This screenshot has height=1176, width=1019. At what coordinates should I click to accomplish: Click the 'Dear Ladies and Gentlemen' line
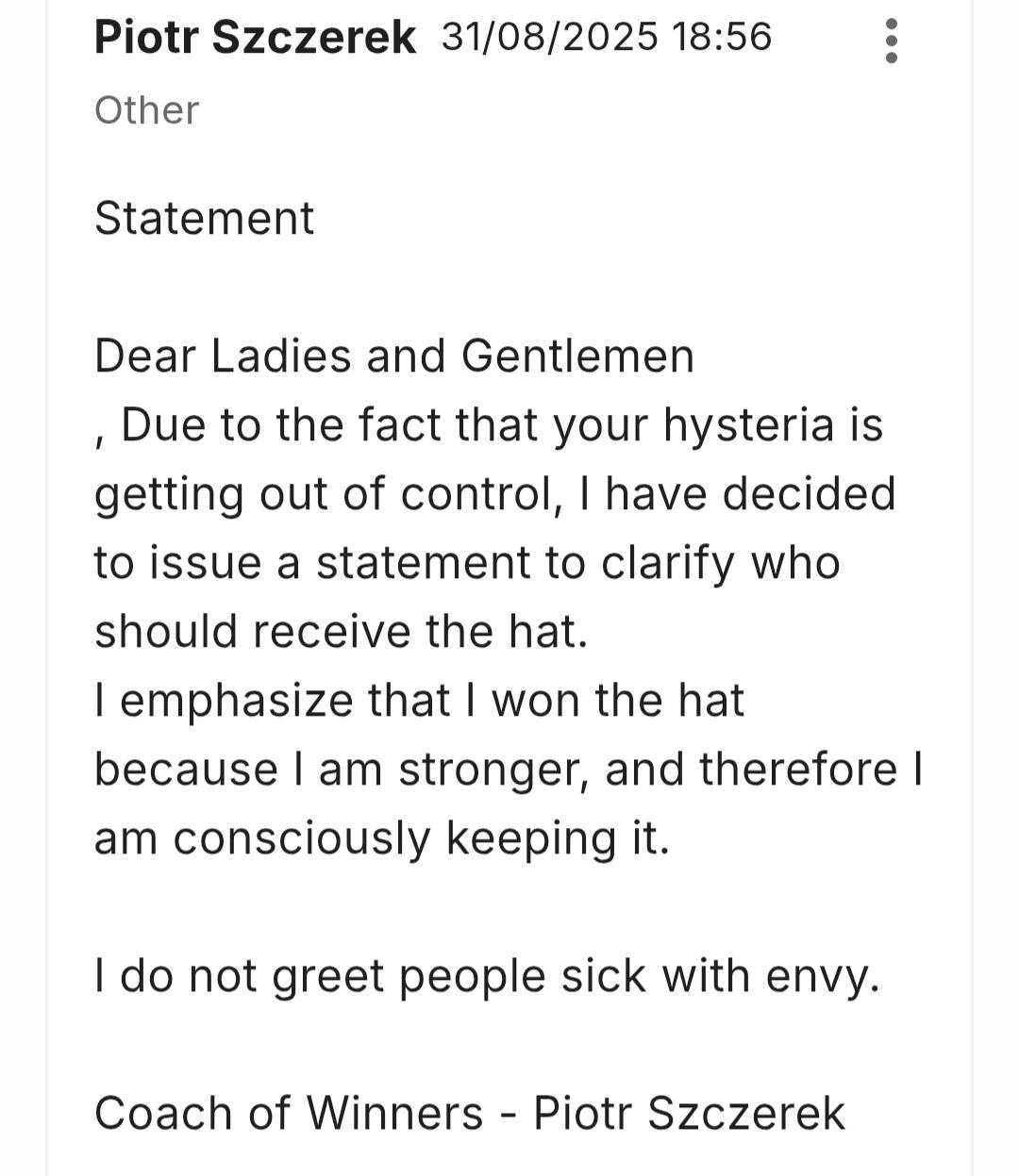click(x=394, y=356)
